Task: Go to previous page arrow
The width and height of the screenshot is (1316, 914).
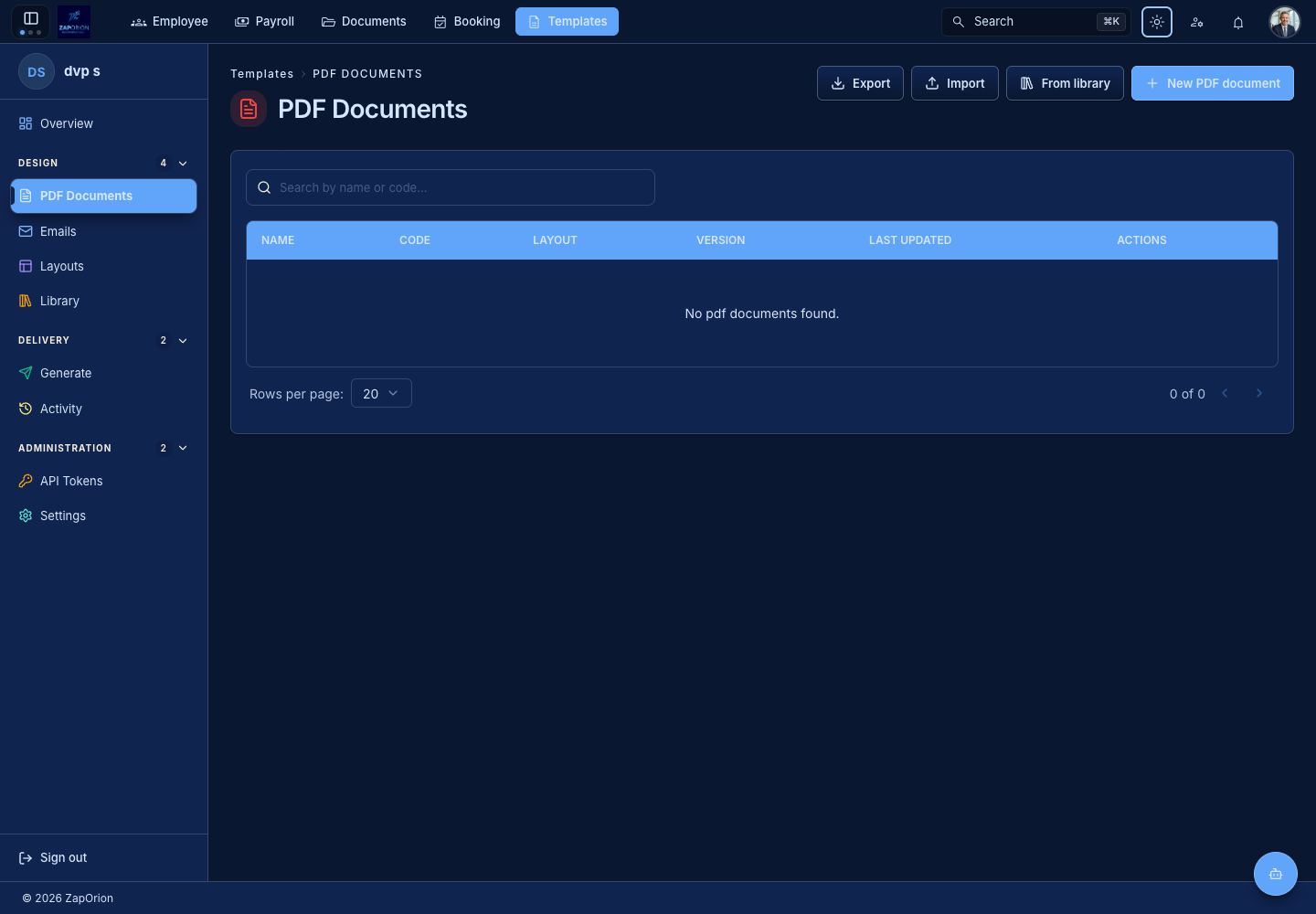Action: pos(1225,393)
